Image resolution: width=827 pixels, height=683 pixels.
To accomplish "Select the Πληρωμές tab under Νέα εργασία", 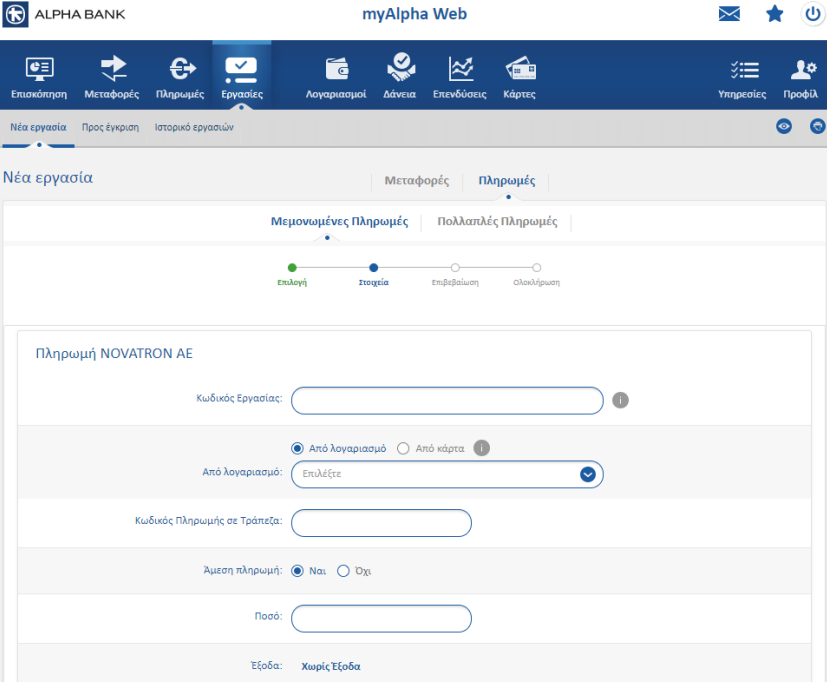I will [507, 180].
